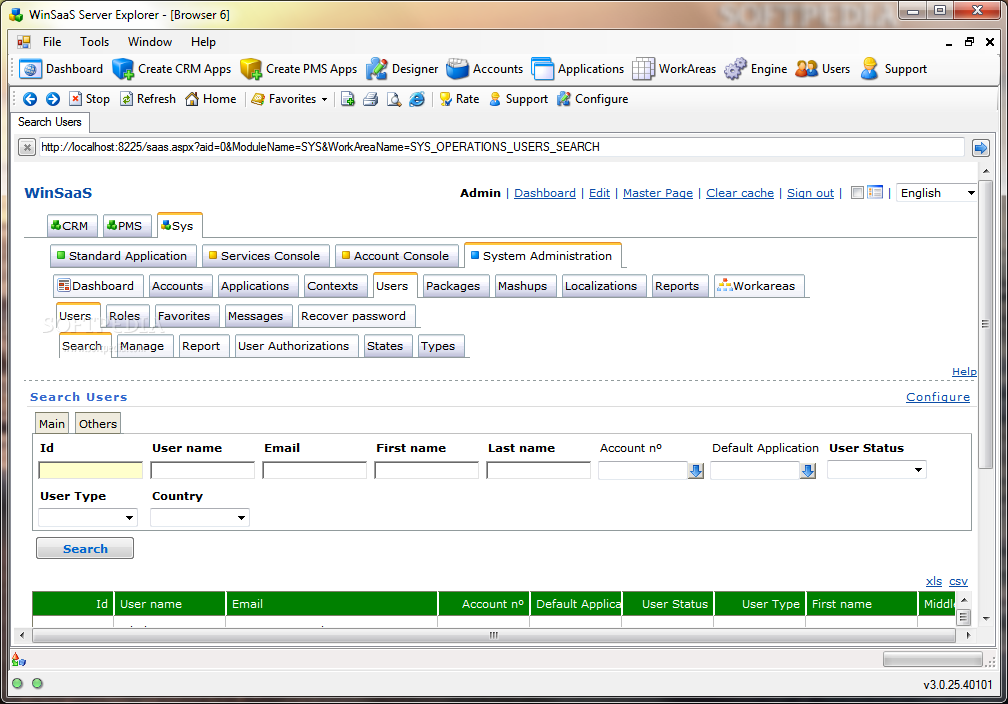Screen dimensions: 1008x704
Task: Open the Designer tool
Action: tap(402, 69)
